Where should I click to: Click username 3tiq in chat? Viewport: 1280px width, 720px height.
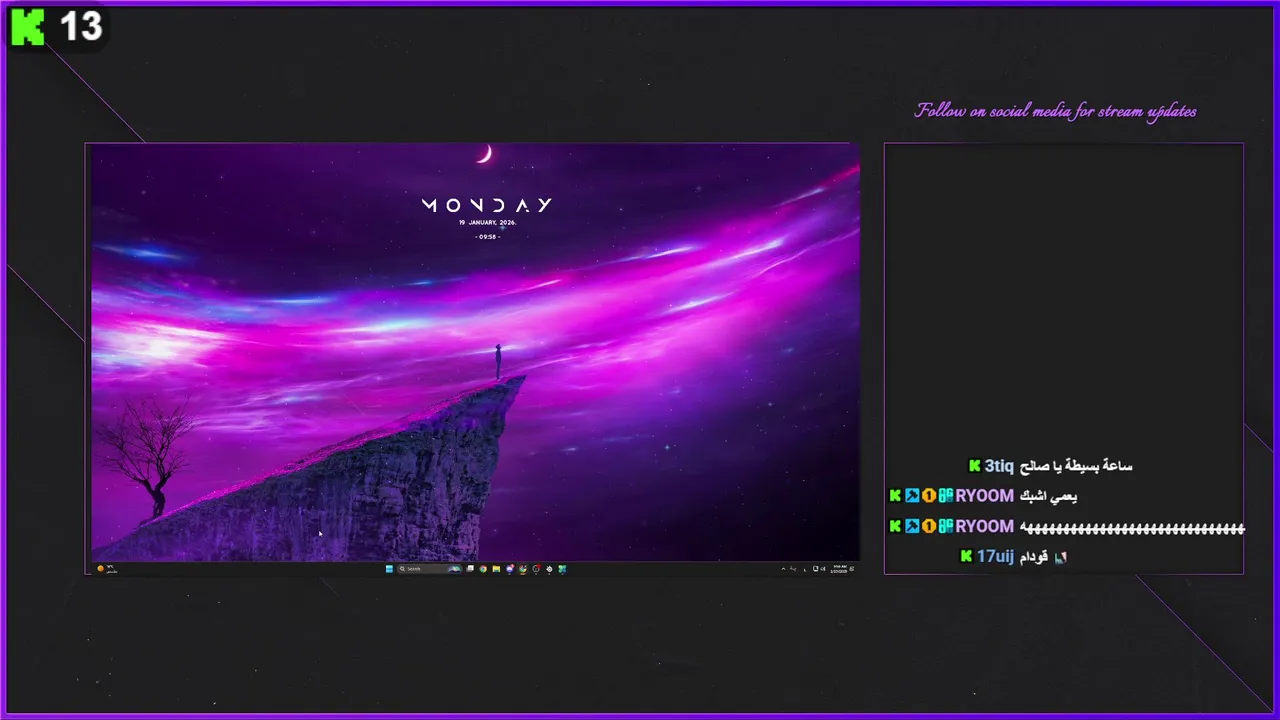(x=999, y=466)
